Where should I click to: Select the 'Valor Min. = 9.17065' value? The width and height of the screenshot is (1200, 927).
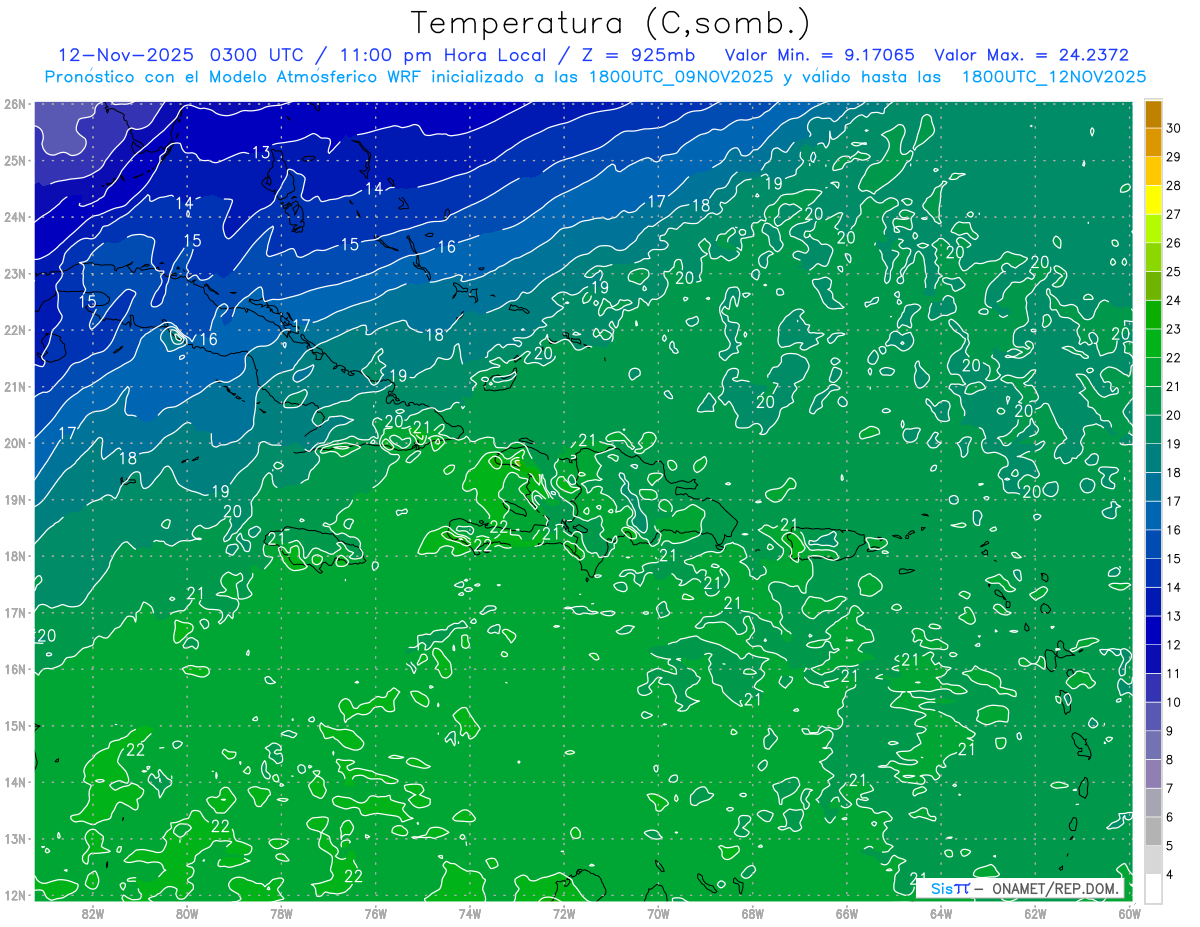[818, 55]
